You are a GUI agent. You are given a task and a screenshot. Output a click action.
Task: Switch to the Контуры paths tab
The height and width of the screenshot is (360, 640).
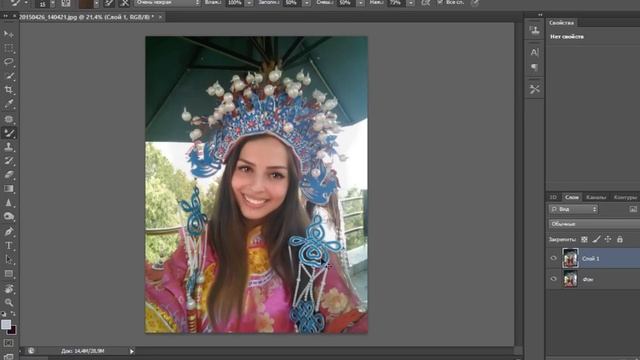pos(625,197)
